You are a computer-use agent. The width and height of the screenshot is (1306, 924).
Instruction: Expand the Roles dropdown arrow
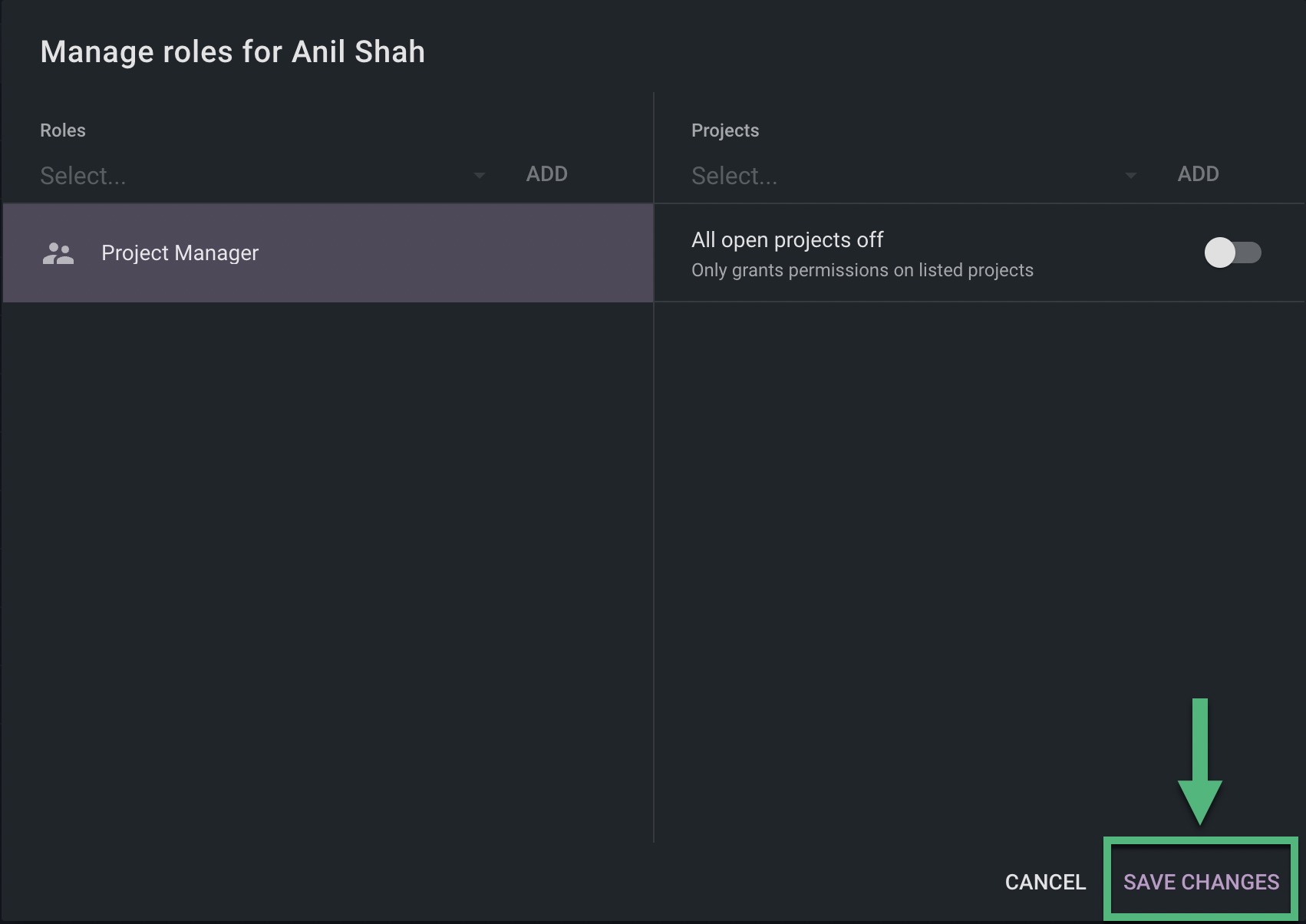coord(480,176)
